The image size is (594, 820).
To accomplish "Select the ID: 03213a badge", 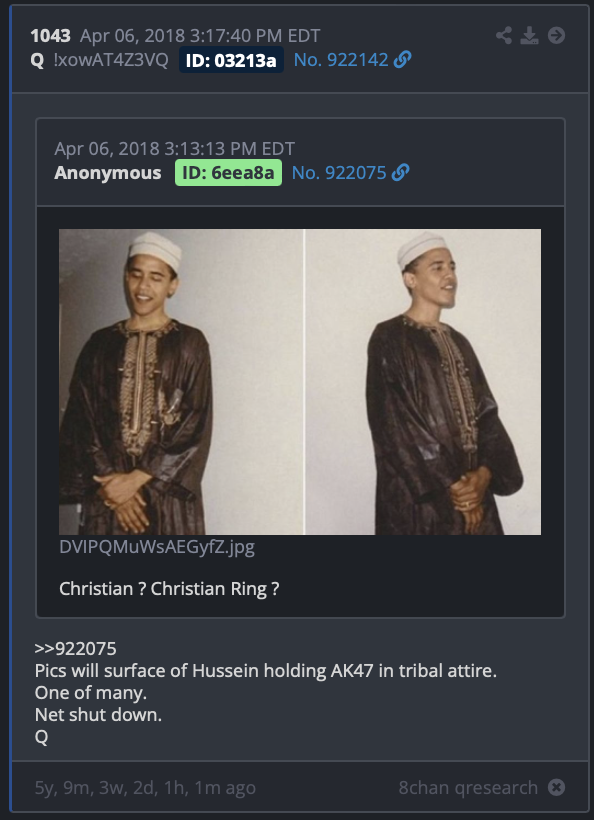I will [231, 60].
